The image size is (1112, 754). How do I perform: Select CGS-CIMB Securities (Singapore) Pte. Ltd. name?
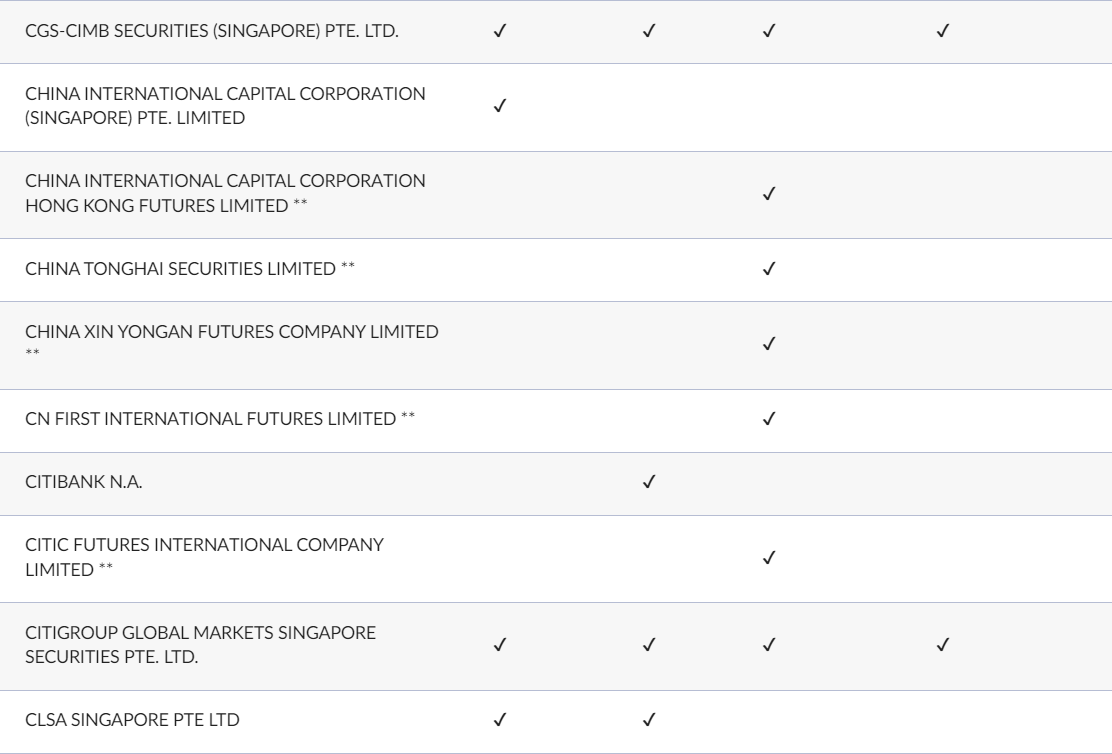point(212,31)
